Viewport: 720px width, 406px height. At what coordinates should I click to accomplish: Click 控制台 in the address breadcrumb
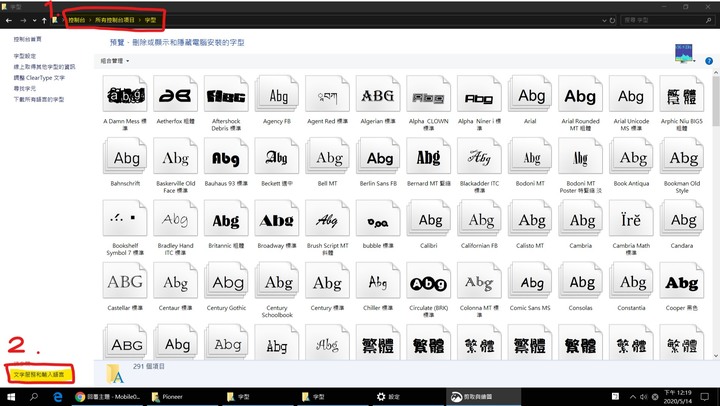click(x=77, y=20)
